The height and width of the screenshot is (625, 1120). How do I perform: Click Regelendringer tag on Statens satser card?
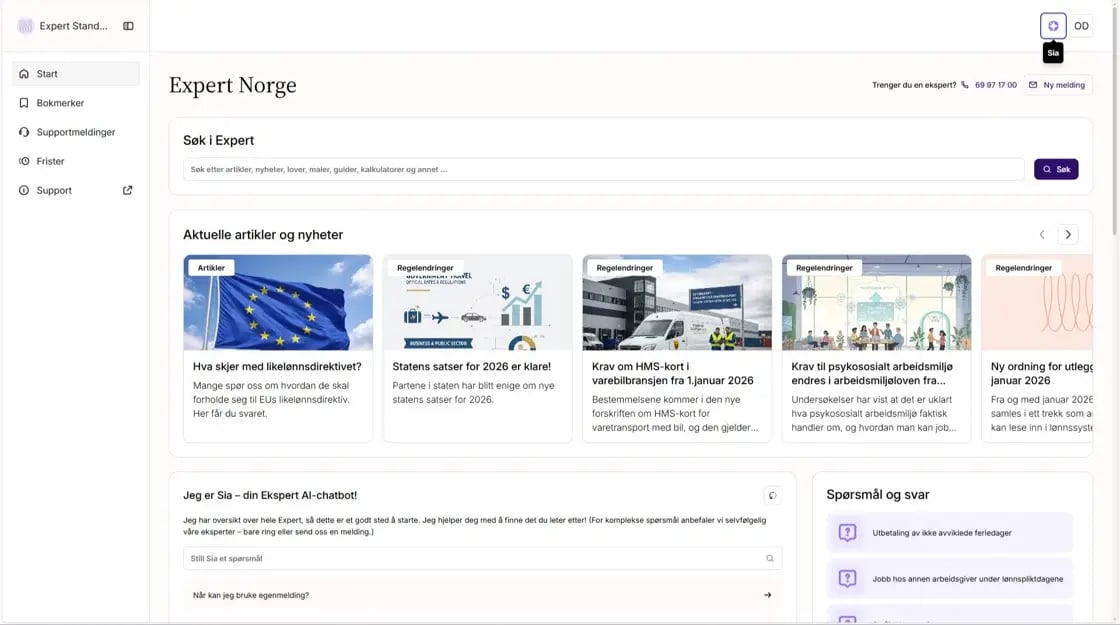(425, 268)
